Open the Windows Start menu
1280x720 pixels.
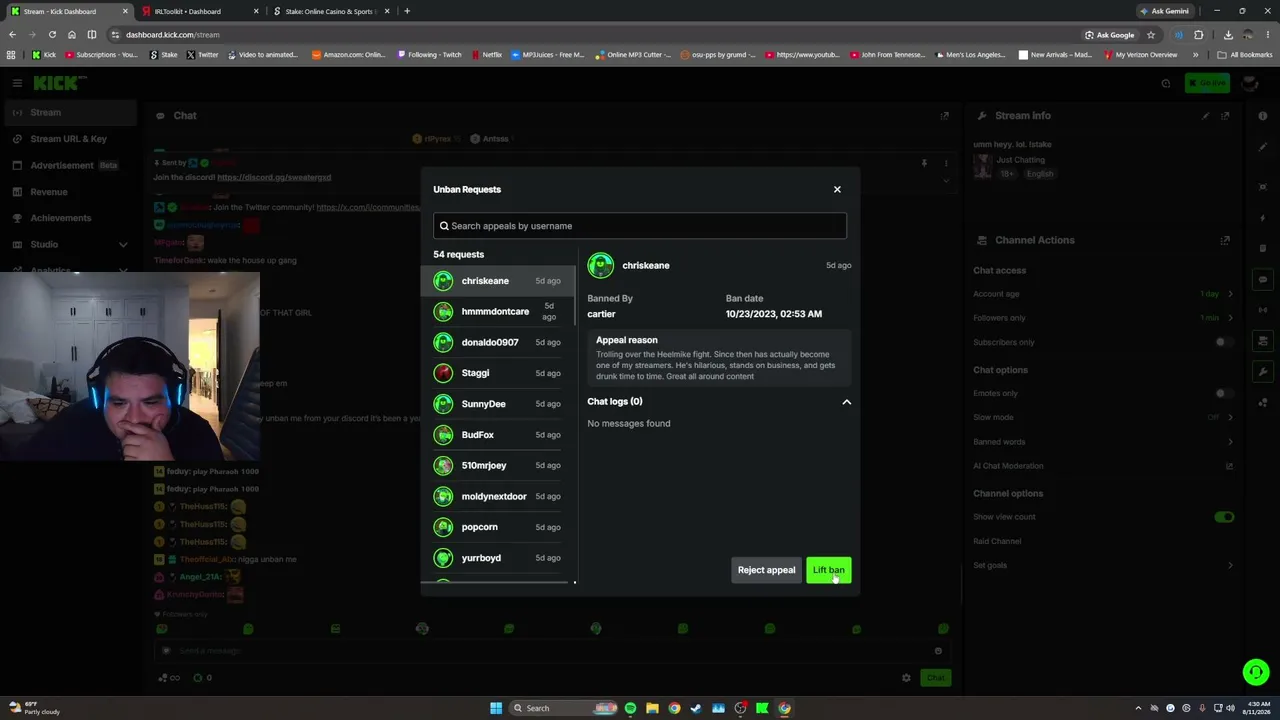coord(495,708)
